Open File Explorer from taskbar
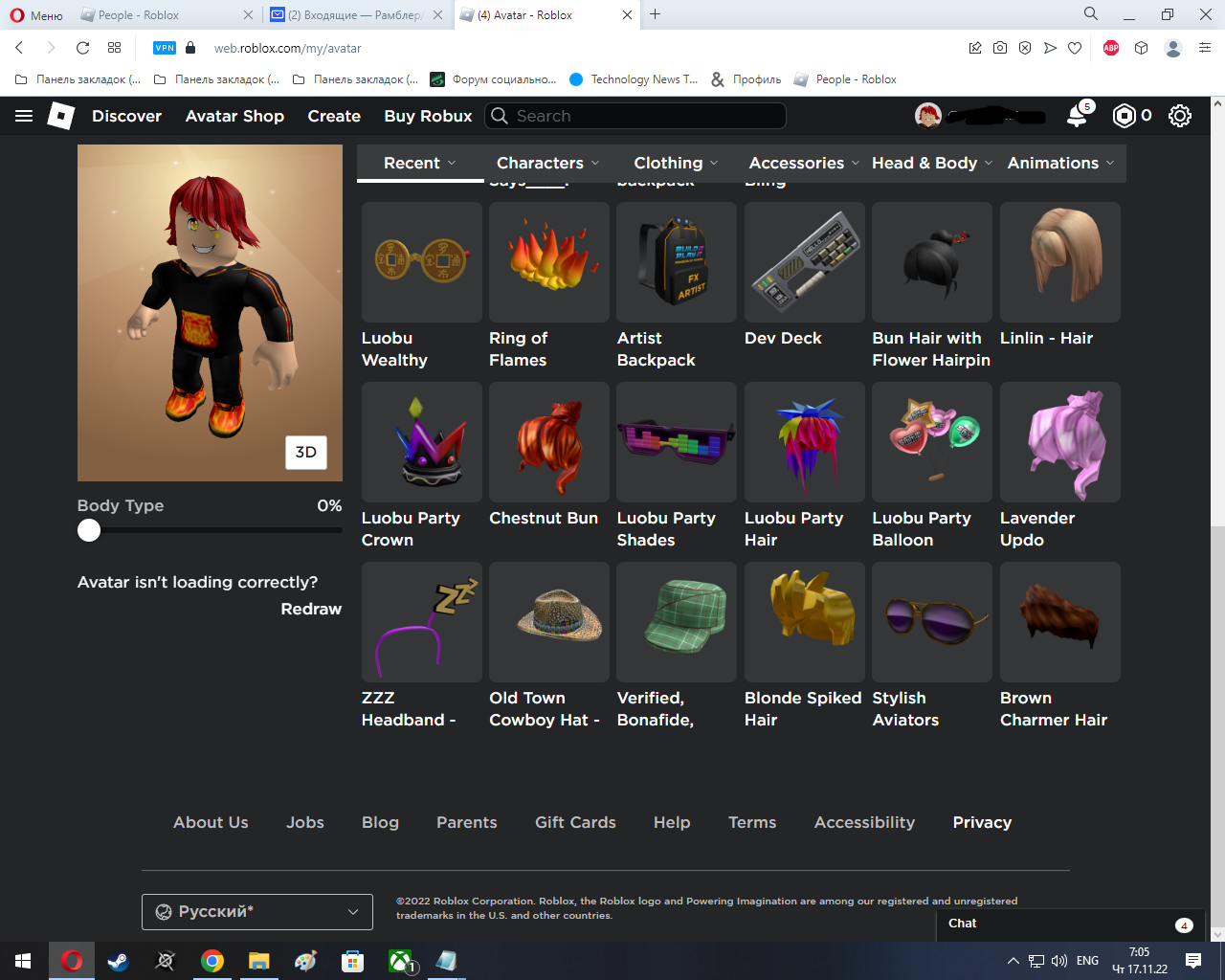The width and height of the screenshot is (1225, 980). click(x=259, y=961)
